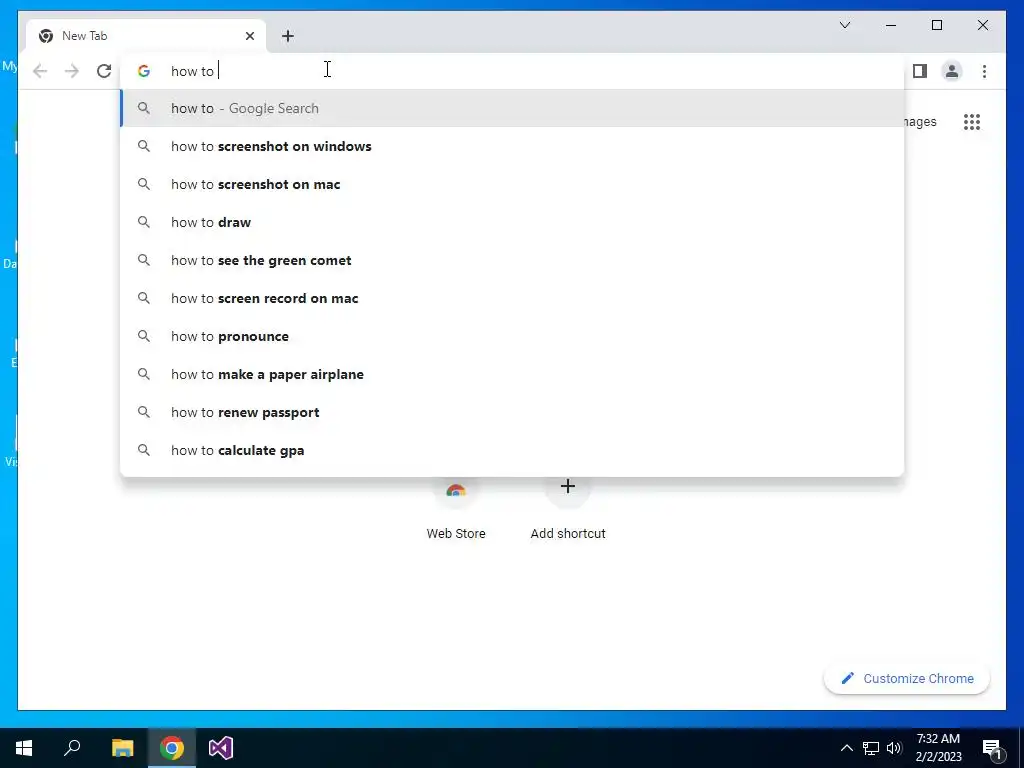The width and height of the screenshot is (1024, 768).
Task: Open the Windows Start menu
Action: tap(24, 748)
